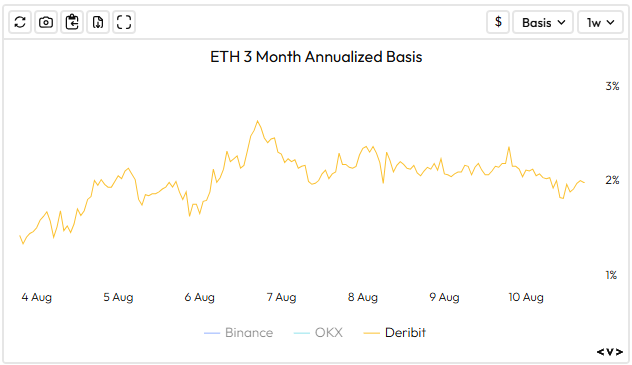Click the Binance blue legend line swatch
Image resolution: width=632 pixels, height=365 pixels.
(212, 334)
